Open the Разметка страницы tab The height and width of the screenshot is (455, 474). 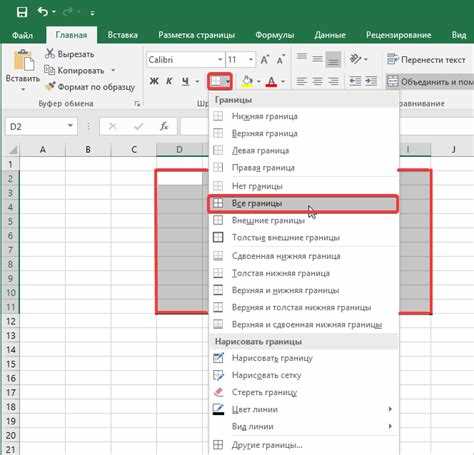pos(196,35)
